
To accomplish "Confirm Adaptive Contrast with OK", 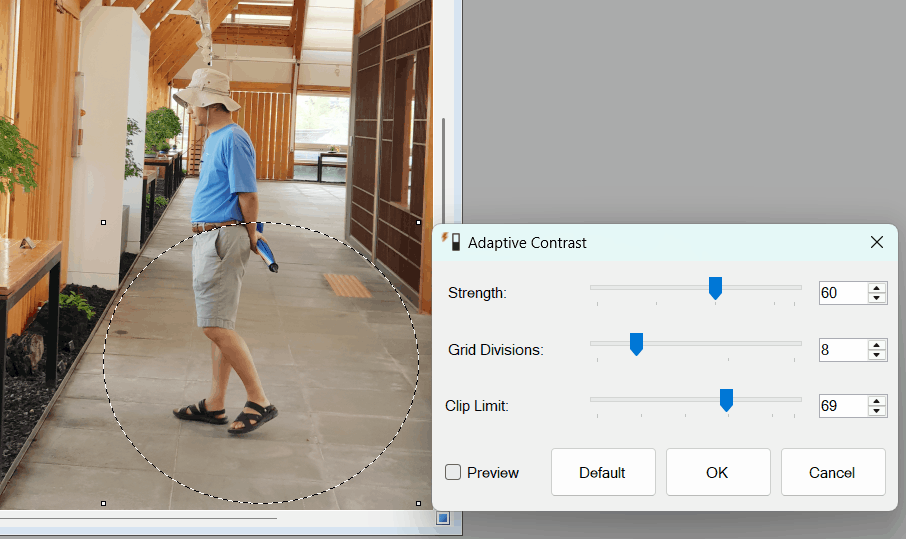I will coord(718,472).
